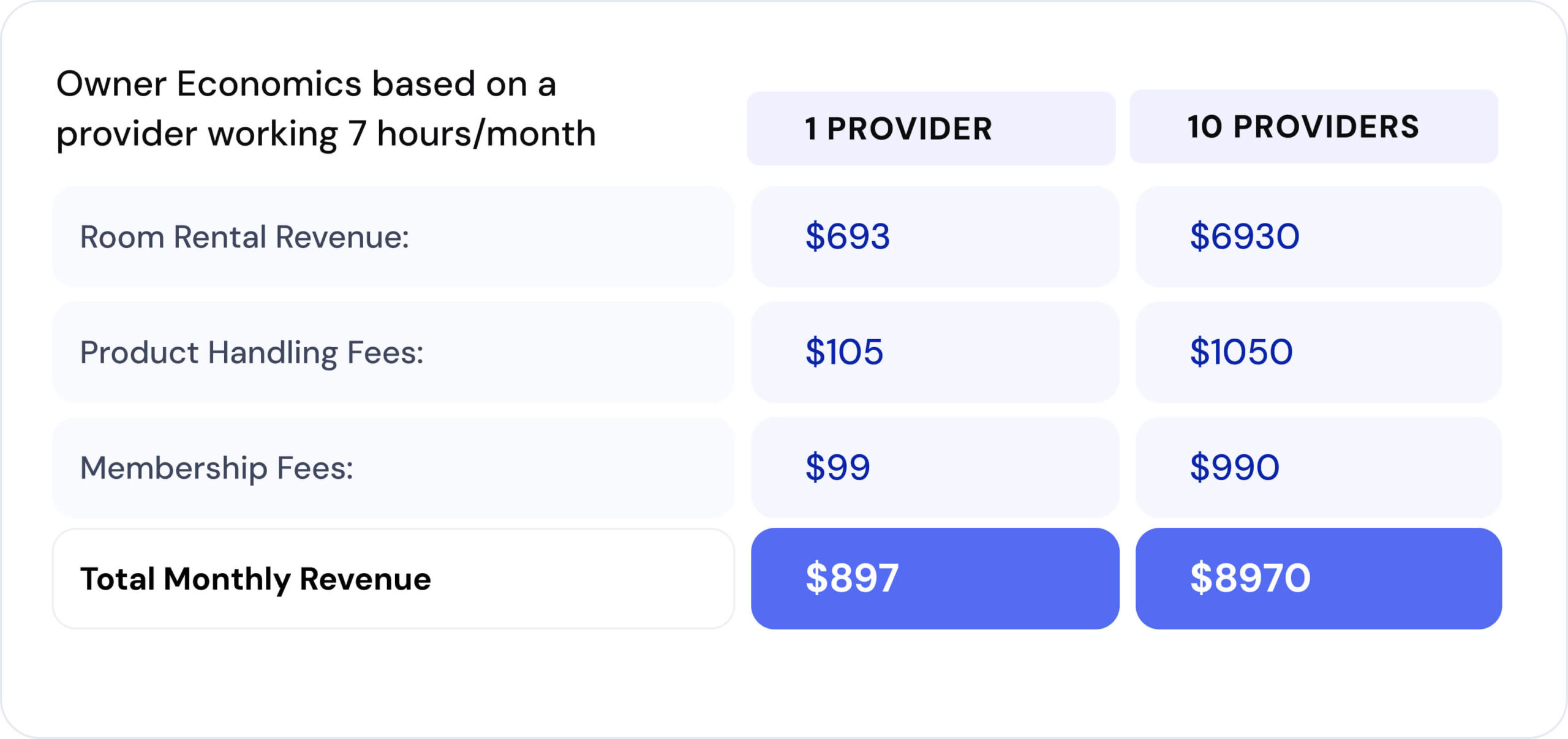This screenshot has height=739, width=1568.
Task: Click the $897 total revenue button
Action: click(935, 579)
